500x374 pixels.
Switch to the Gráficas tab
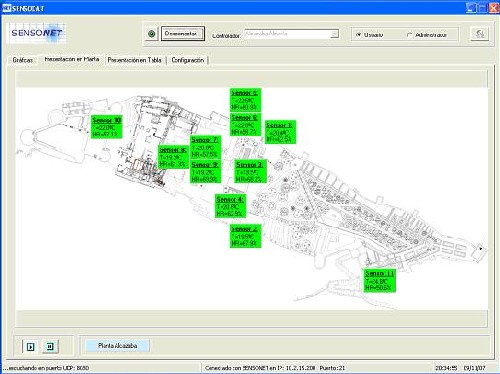pos(23,60)
